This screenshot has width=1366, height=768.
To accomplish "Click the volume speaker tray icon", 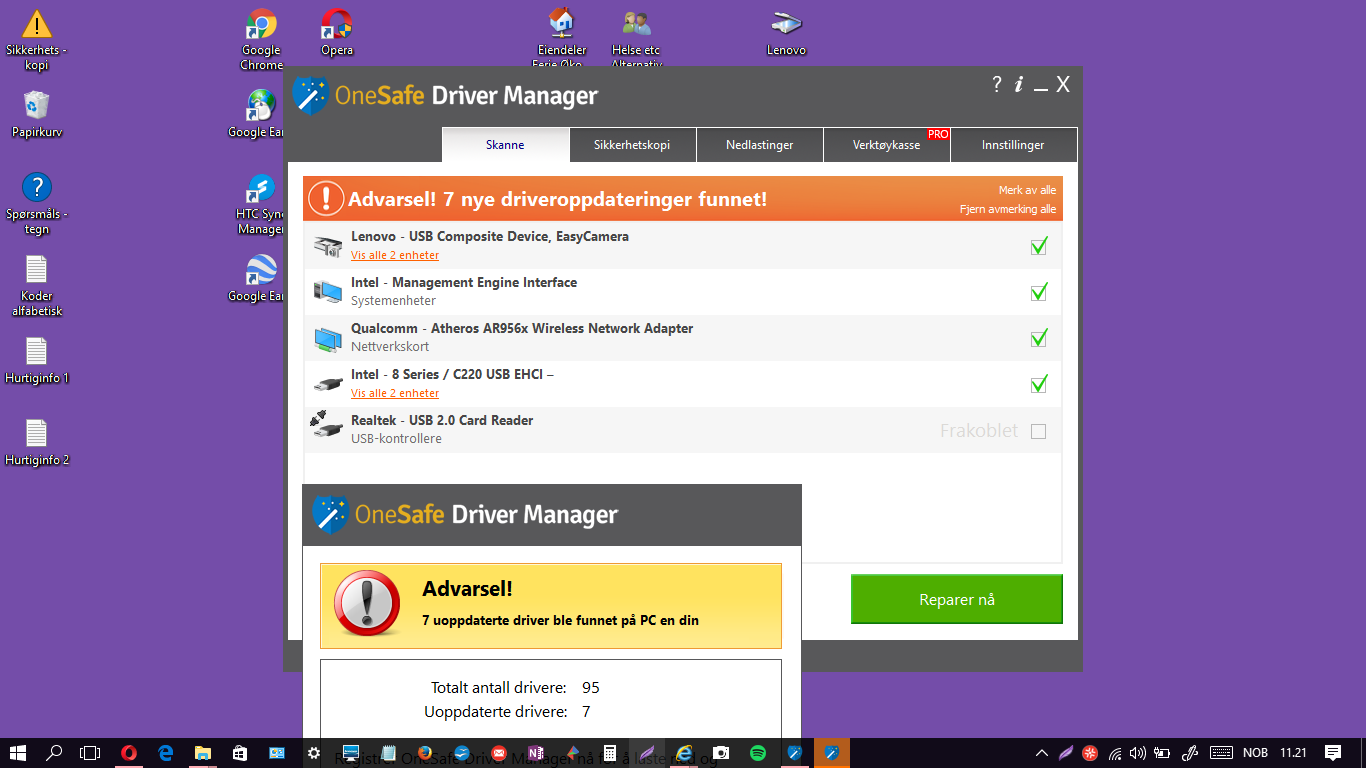I will click(1137, 753).
